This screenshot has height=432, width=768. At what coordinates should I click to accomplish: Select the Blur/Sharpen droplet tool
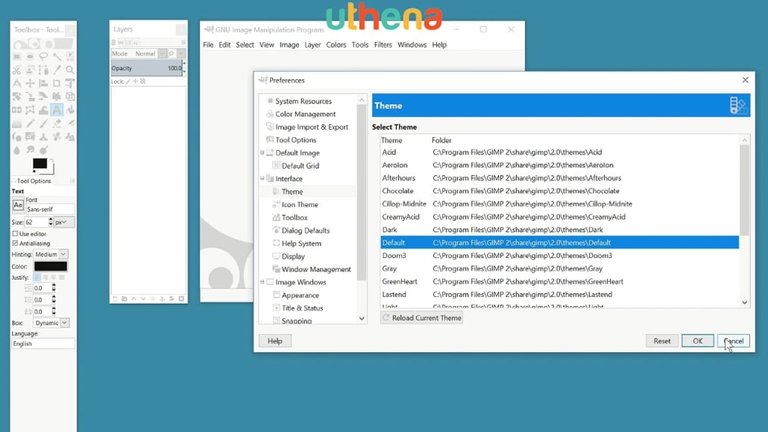[16, 150]
